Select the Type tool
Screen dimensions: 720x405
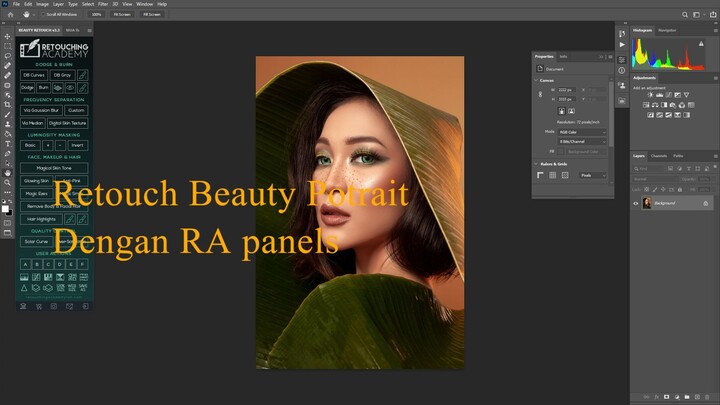click(7, 144)
